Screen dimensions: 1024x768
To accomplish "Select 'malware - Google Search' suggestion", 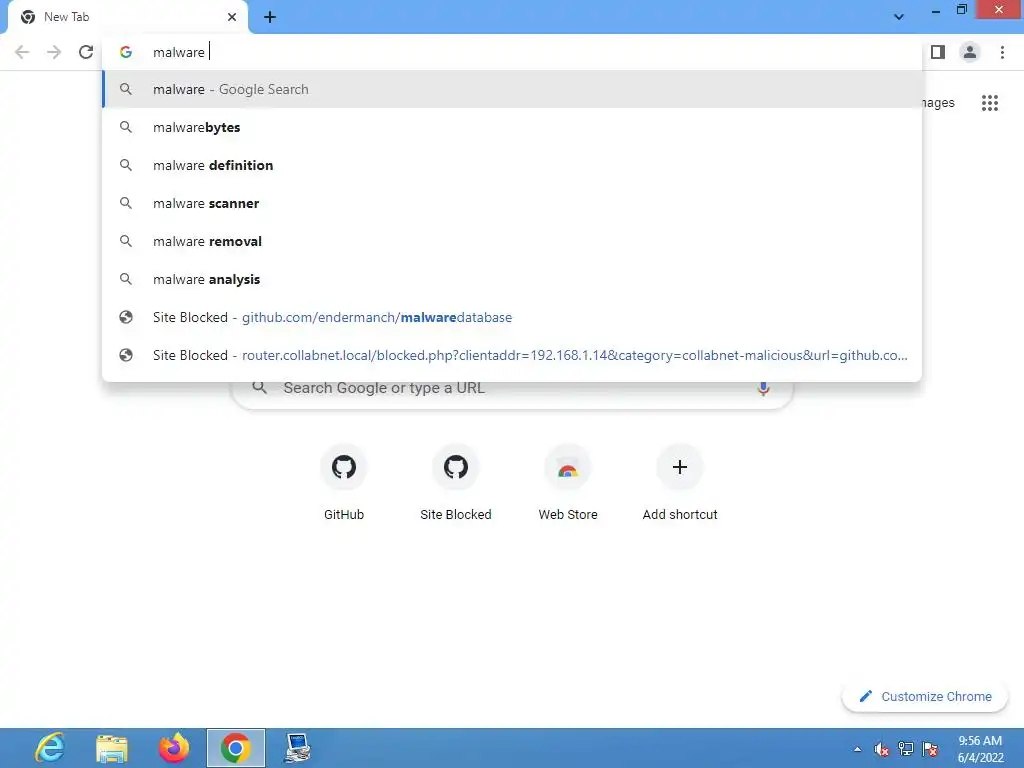I will [512, 89].
